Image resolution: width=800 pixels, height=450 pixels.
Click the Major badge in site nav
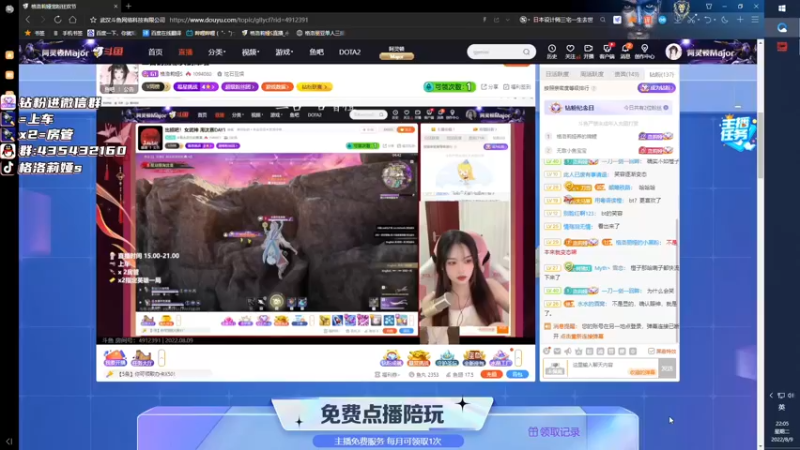396,53
